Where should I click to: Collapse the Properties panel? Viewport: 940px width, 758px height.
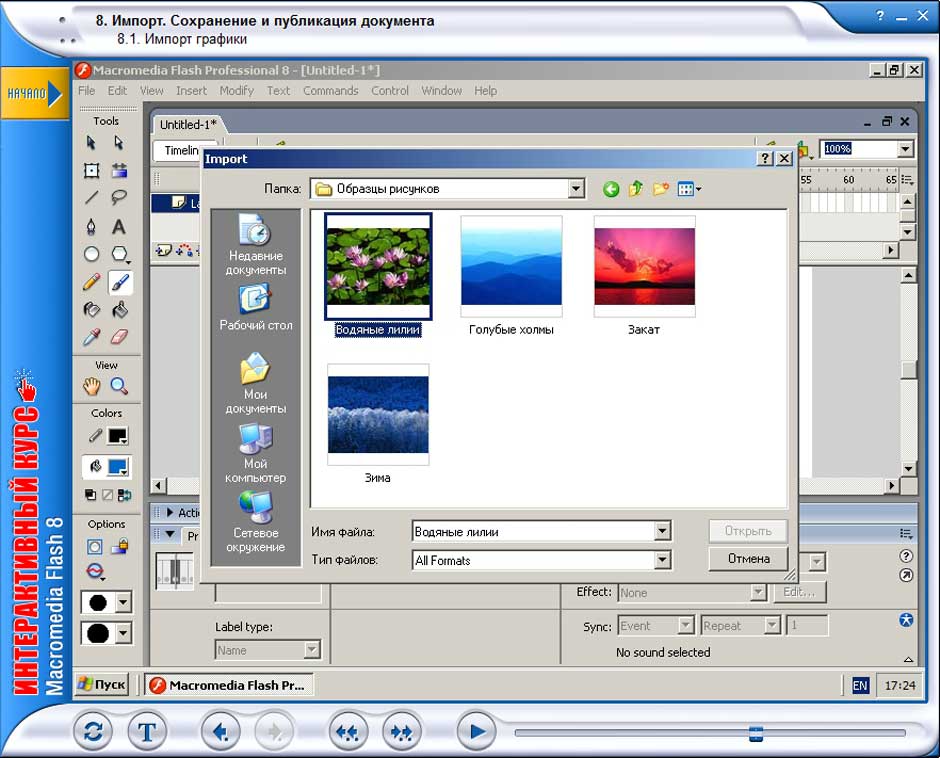170,534
